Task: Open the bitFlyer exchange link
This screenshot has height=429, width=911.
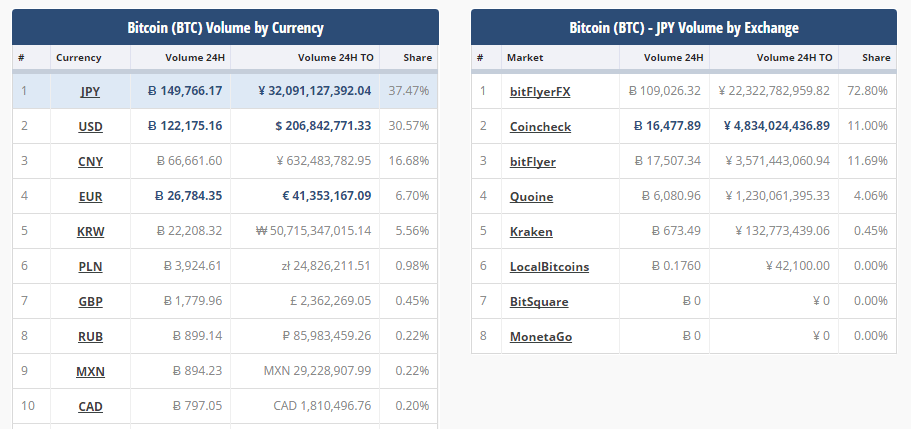Action: coord(532,162)
